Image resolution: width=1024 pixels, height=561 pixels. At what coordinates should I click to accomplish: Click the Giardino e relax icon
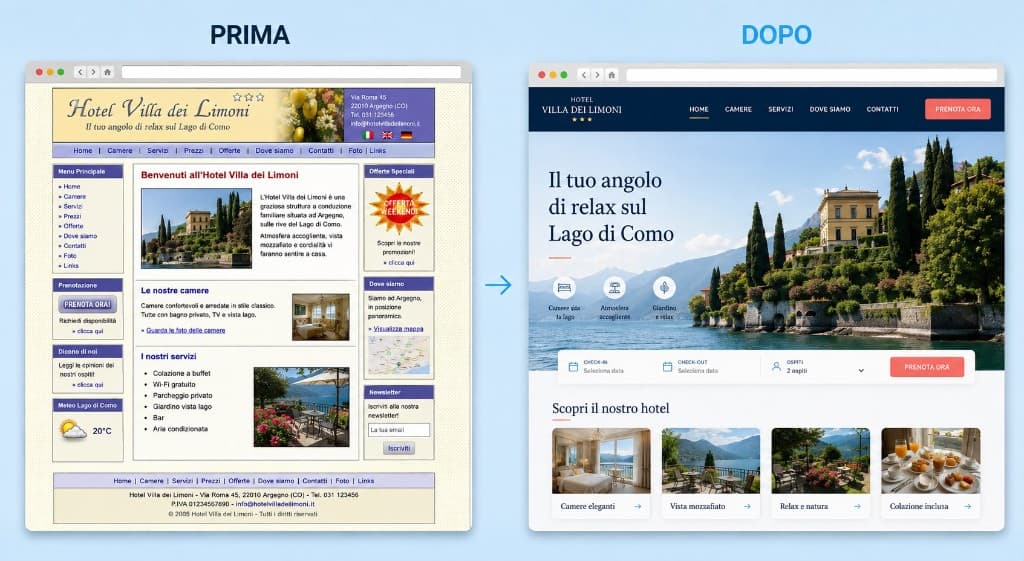(x=664, y=287)
